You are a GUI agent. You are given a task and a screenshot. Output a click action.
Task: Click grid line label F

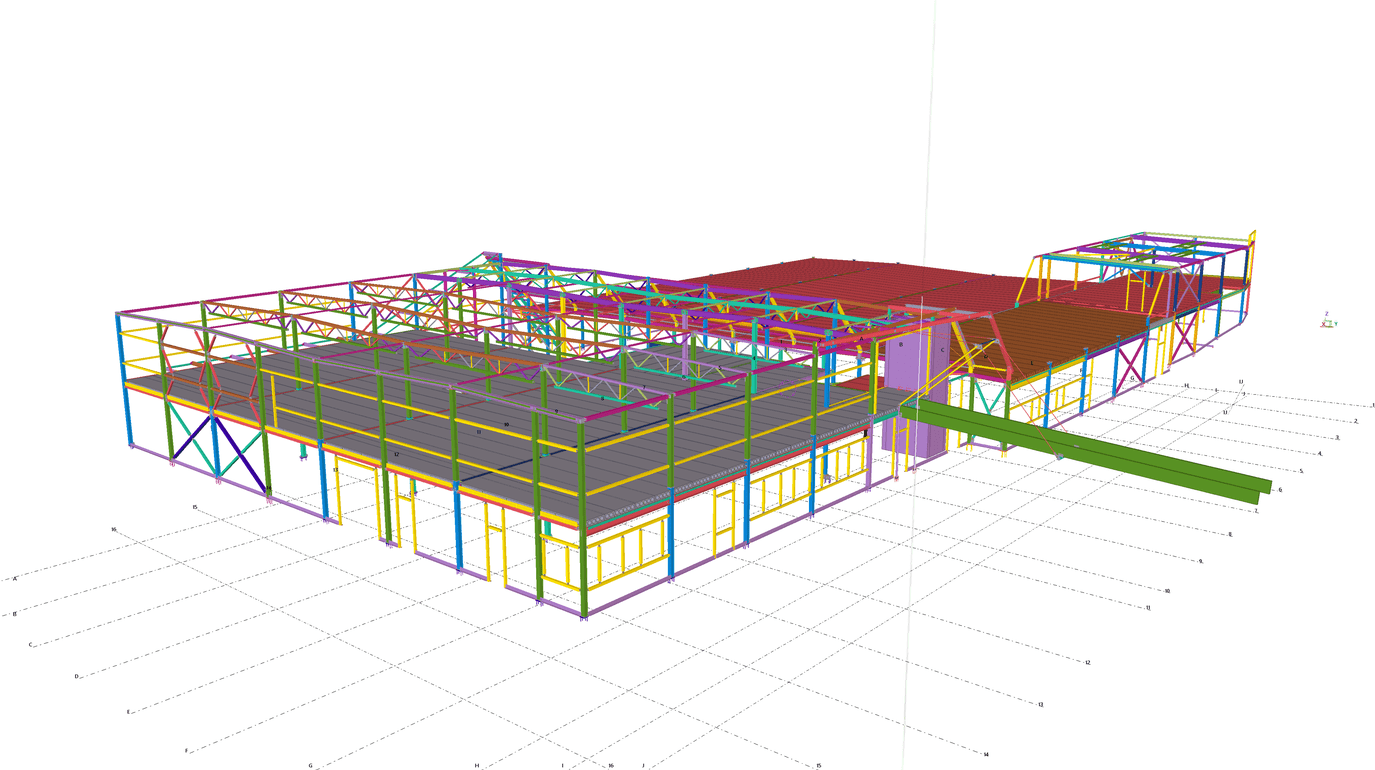click(x=186, y=751)
